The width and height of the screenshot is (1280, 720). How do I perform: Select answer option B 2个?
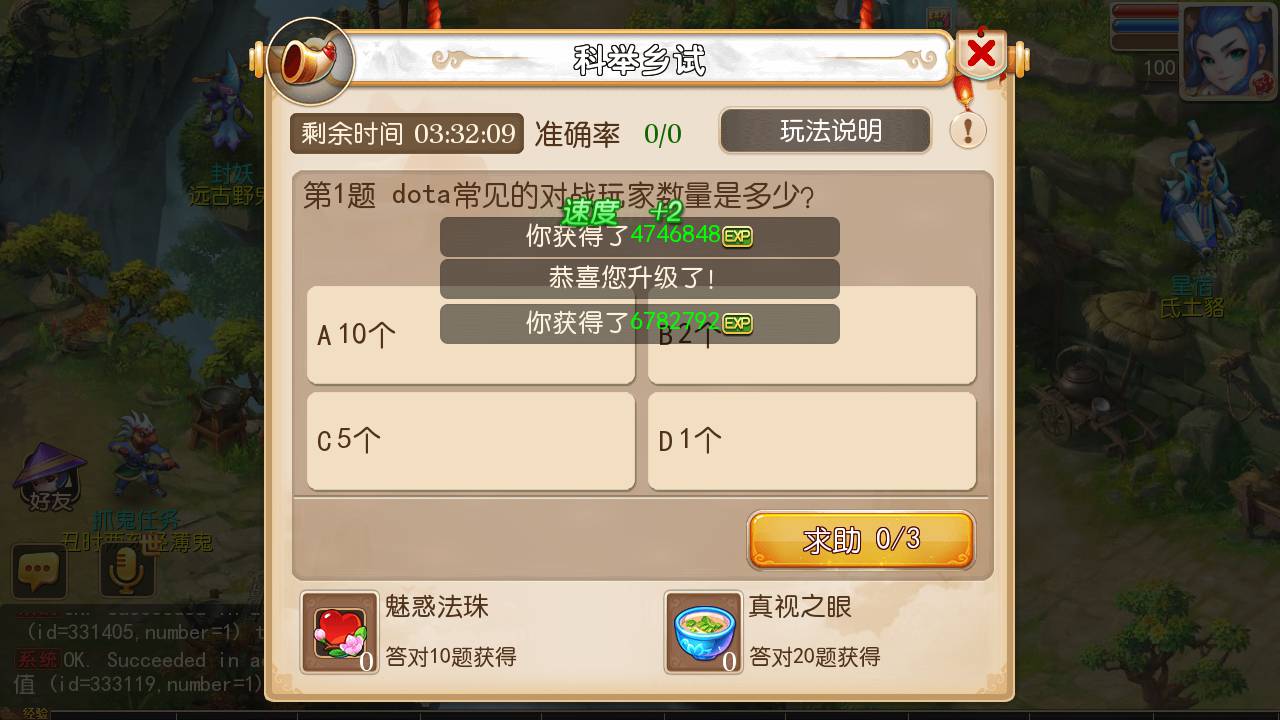point(812,335)
